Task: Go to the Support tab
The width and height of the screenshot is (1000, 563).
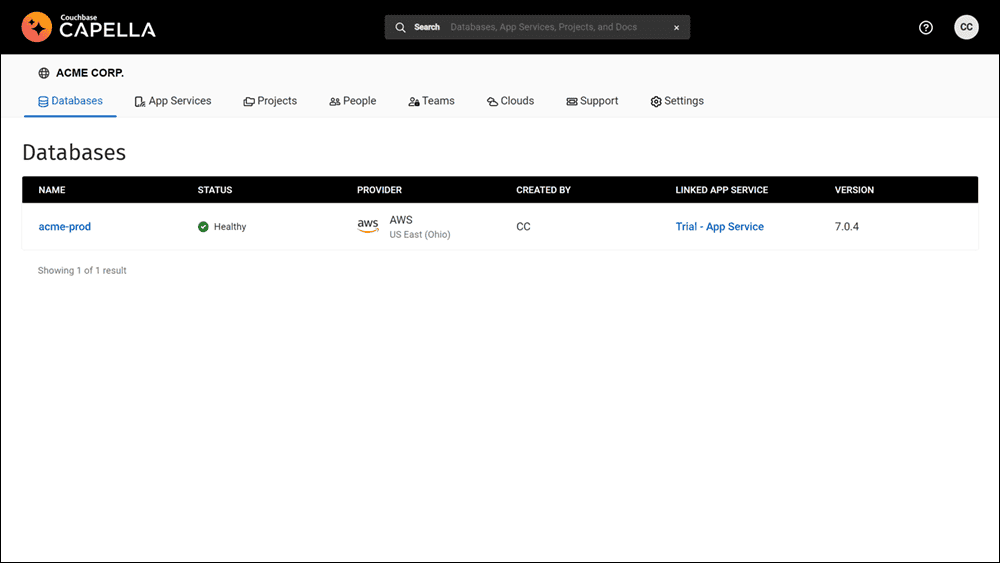Action: [592, 101]
